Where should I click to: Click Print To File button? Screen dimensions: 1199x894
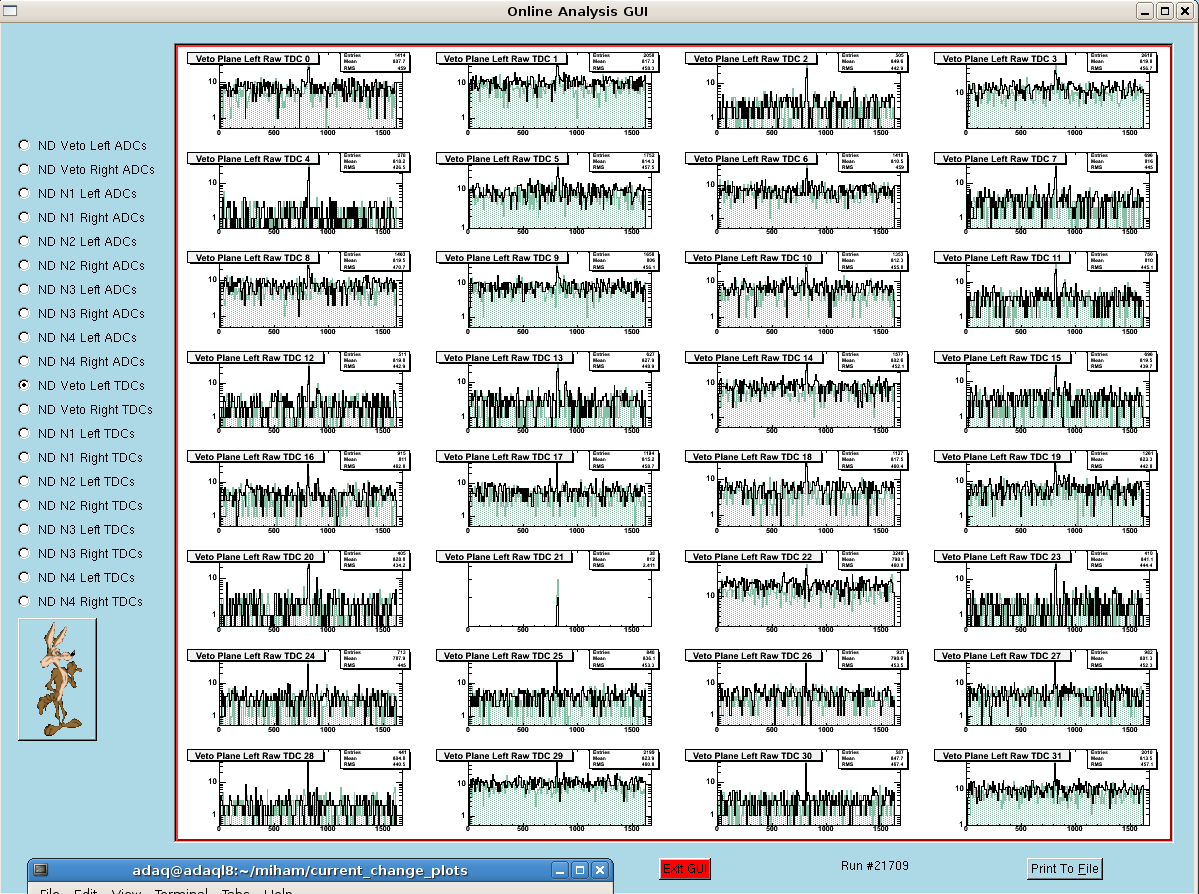click(x=1064, y=869)
